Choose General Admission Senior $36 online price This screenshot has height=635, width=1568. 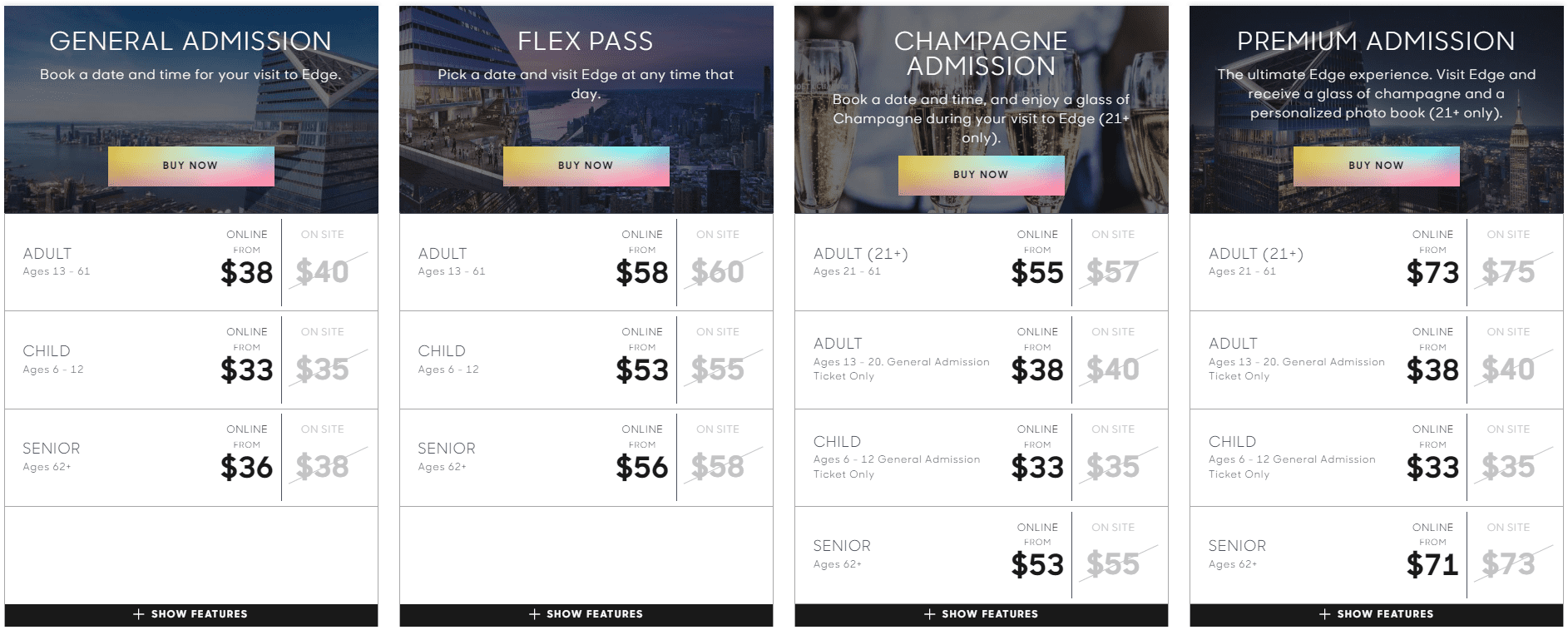[x=246, y=467]
